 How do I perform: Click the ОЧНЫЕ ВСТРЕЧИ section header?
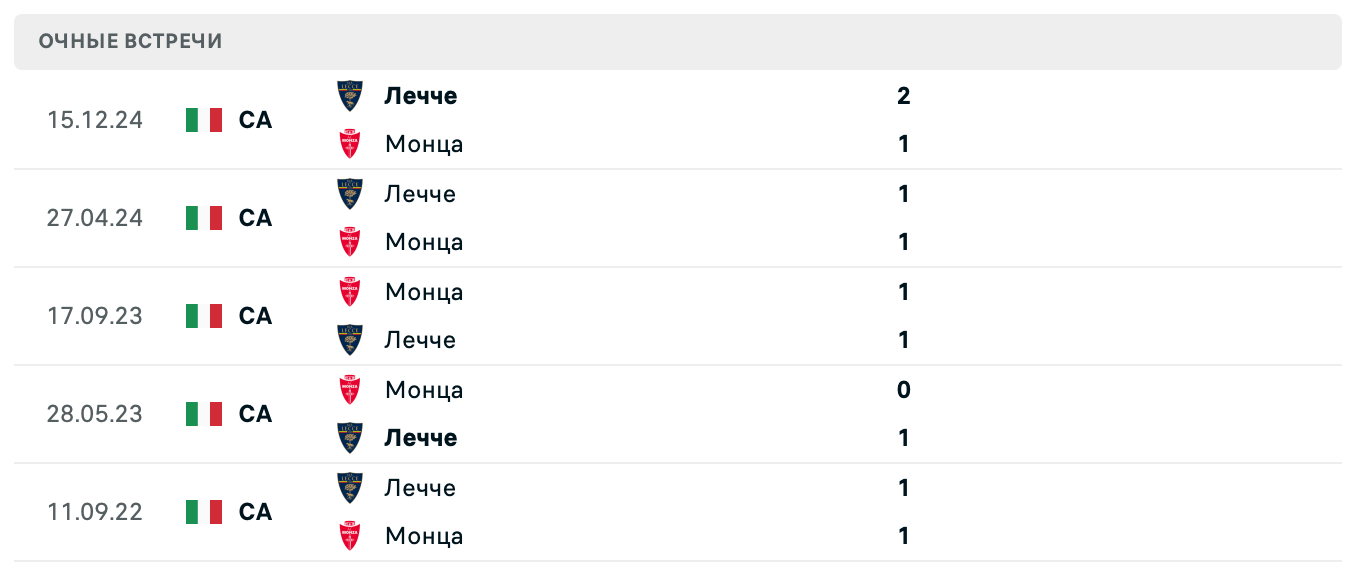click(x=131, y=41)
